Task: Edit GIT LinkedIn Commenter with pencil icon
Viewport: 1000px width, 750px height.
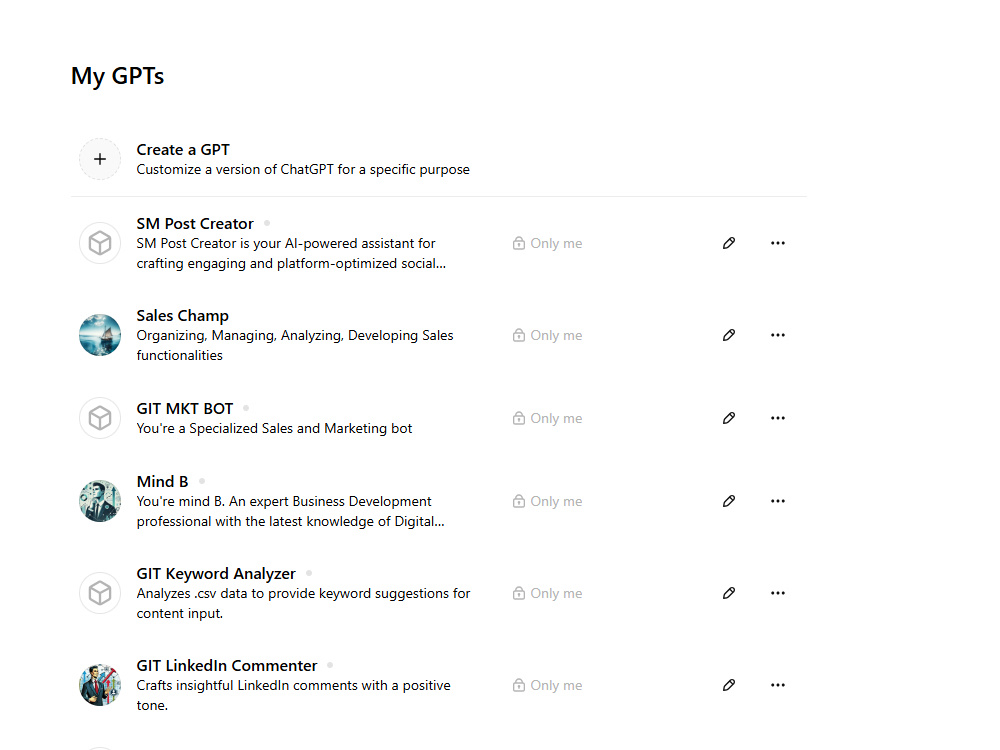Action: pos(729,685)
